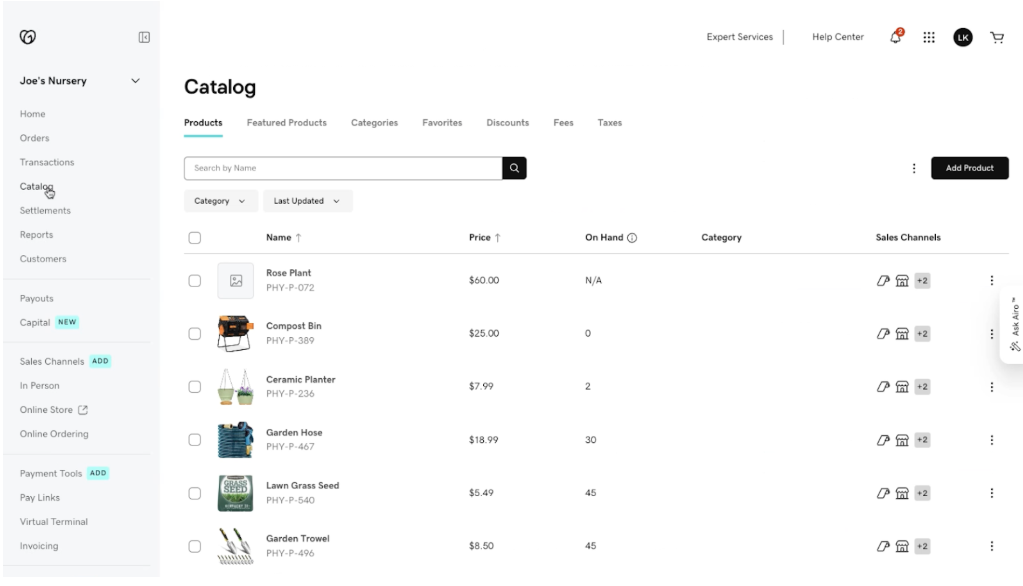Select the Compost Bin checkbox

pyautogui.click(x=194, y=333)
